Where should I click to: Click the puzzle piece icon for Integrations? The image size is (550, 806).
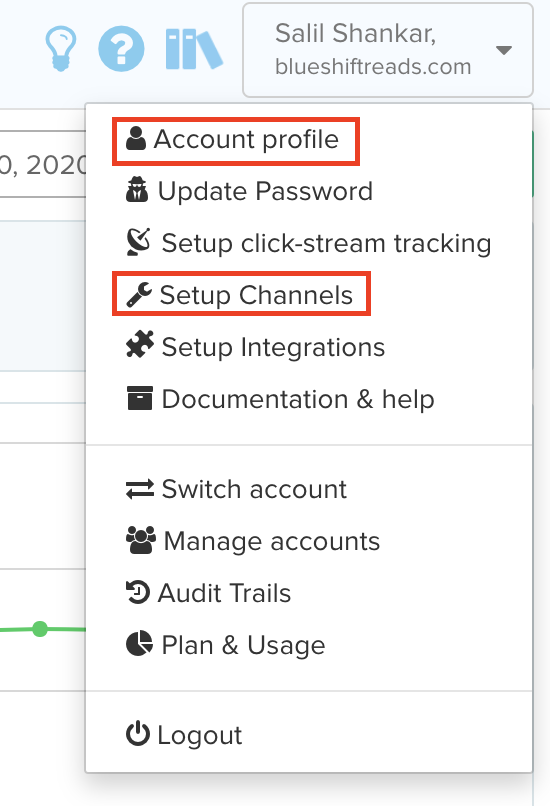click(x=139, y=344)
